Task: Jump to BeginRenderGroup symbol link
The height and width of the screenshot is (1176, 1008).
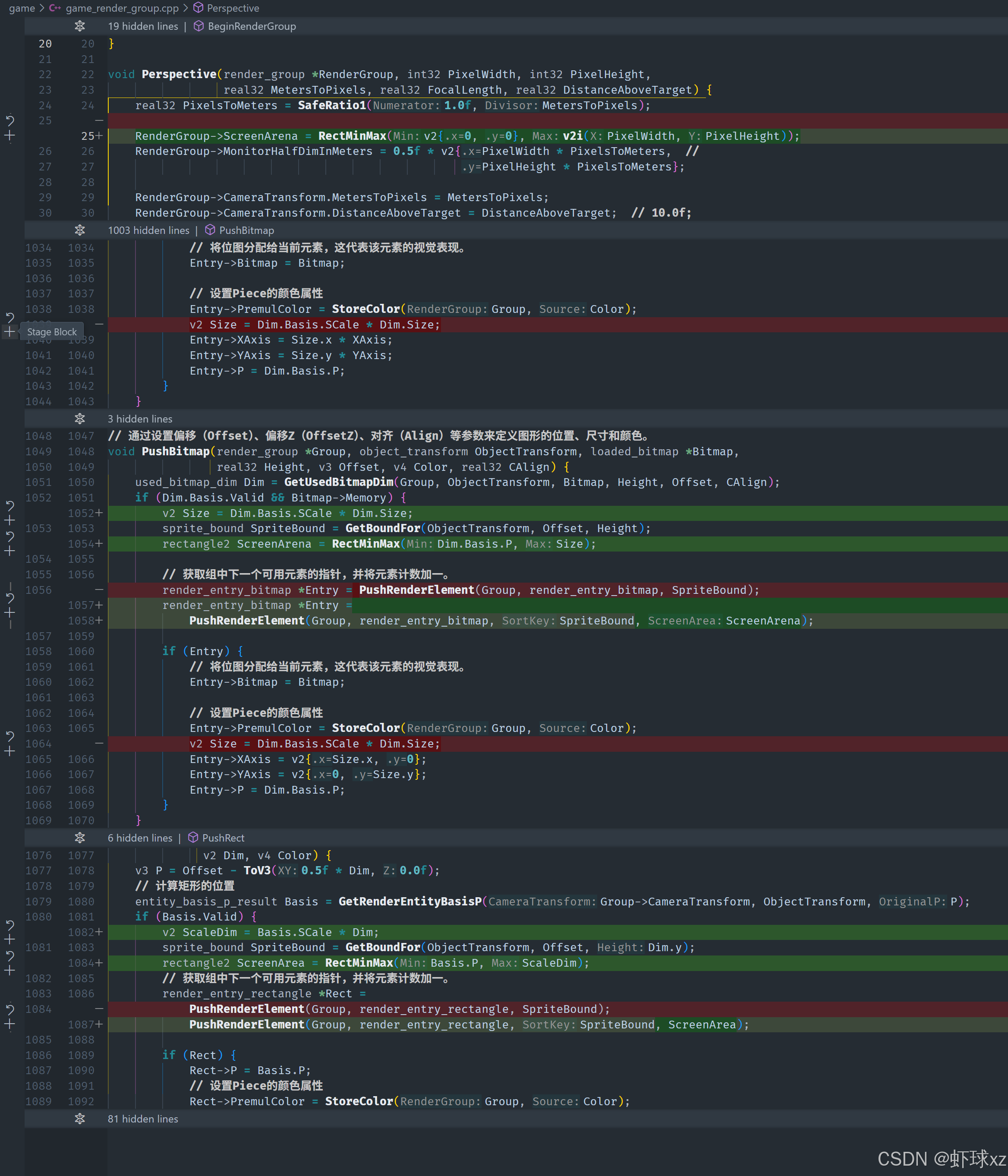Action: pos(252,26)
